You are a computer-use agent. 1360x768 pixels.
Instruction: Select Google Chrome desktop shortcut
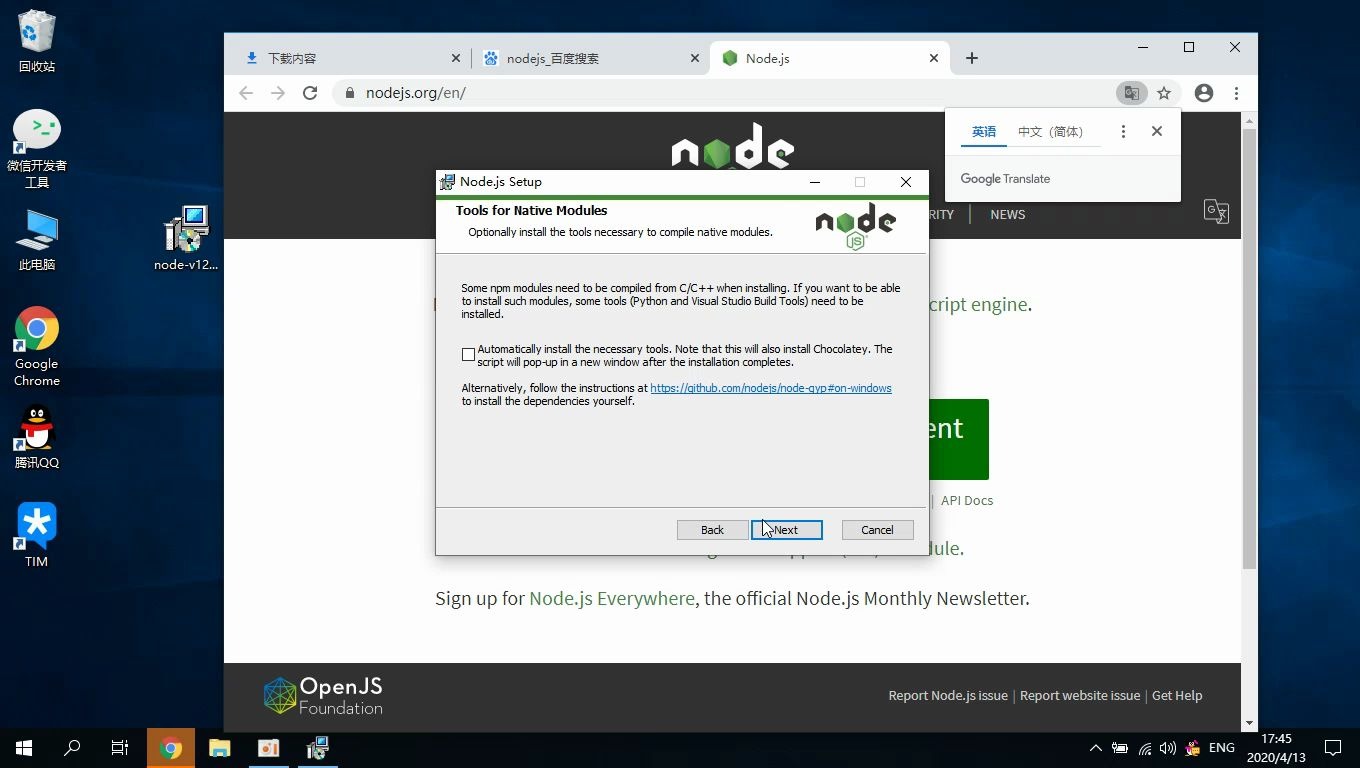(37, 346)
